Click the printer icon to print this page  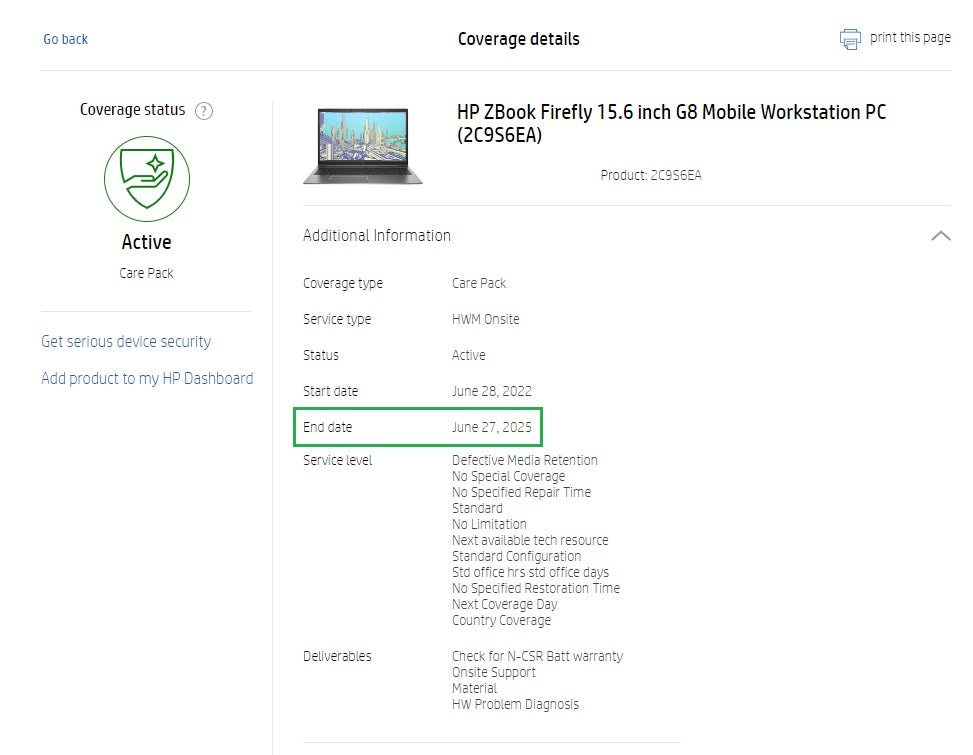click(849, 38)
